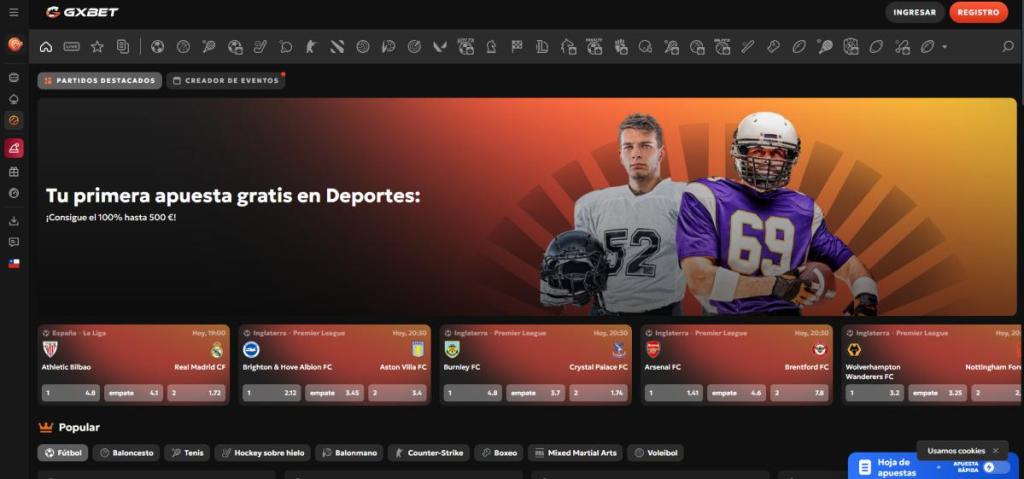1024x479 pixels.
Task: Select Counter-Strike in Popular filters
Action: click(x=428, y=453)
